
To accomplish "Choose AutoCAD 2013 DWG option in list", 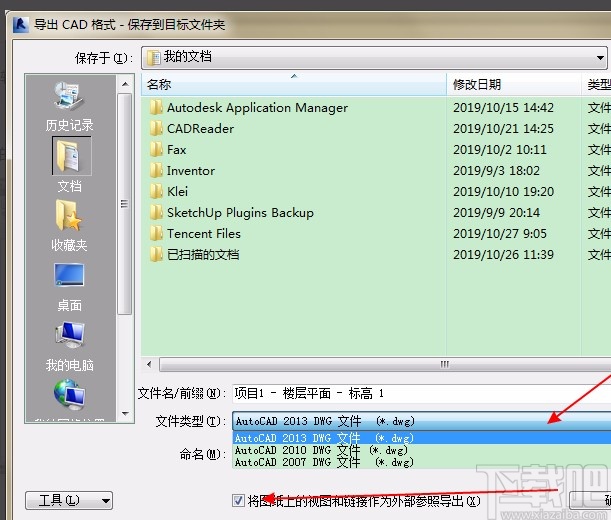I will pos(422,438).
